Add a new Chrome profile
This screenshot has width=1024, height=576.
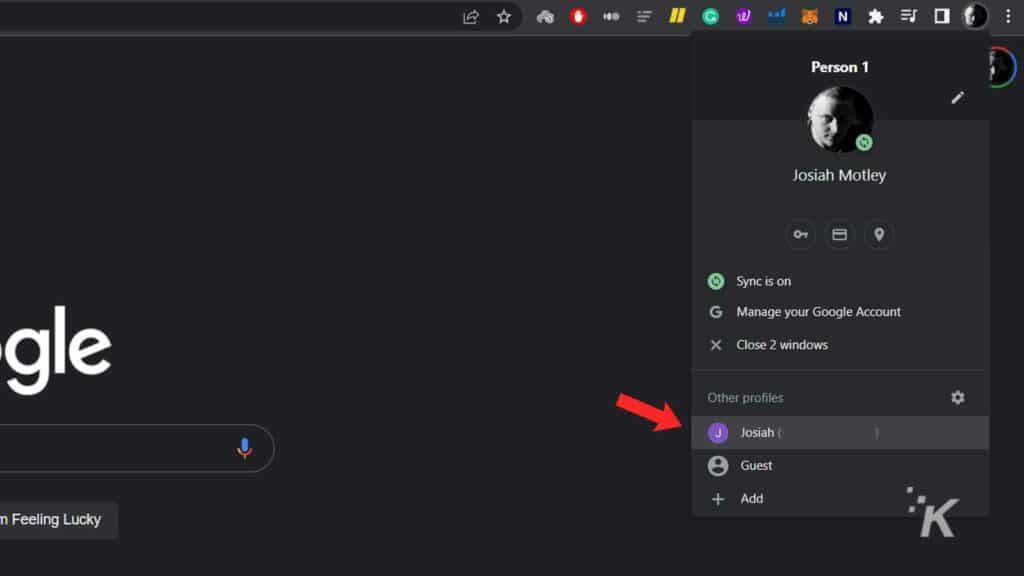coord(840,499)
